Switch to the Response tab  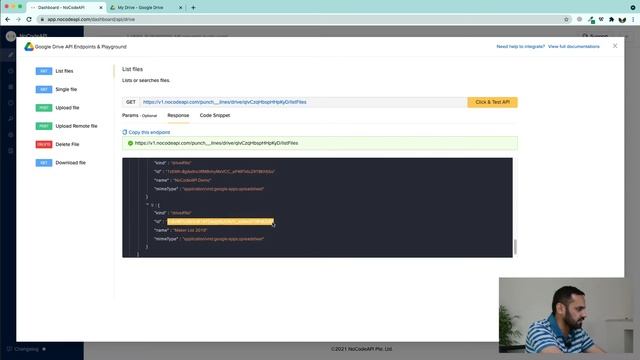(x=178, y=116)
